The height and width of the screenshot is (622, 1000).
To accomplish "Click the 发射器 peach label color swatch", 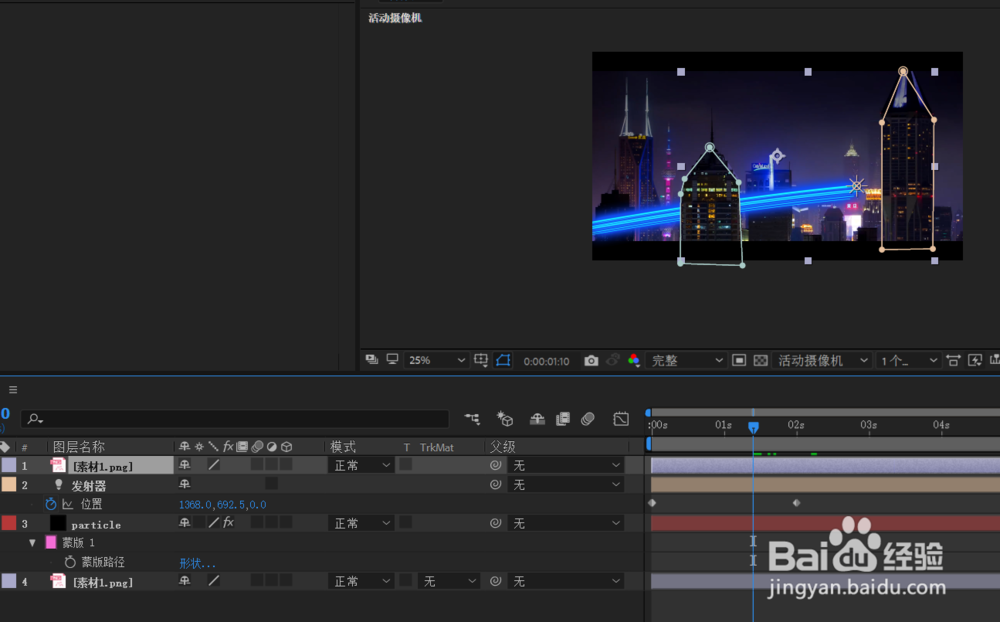I will 9,484.
